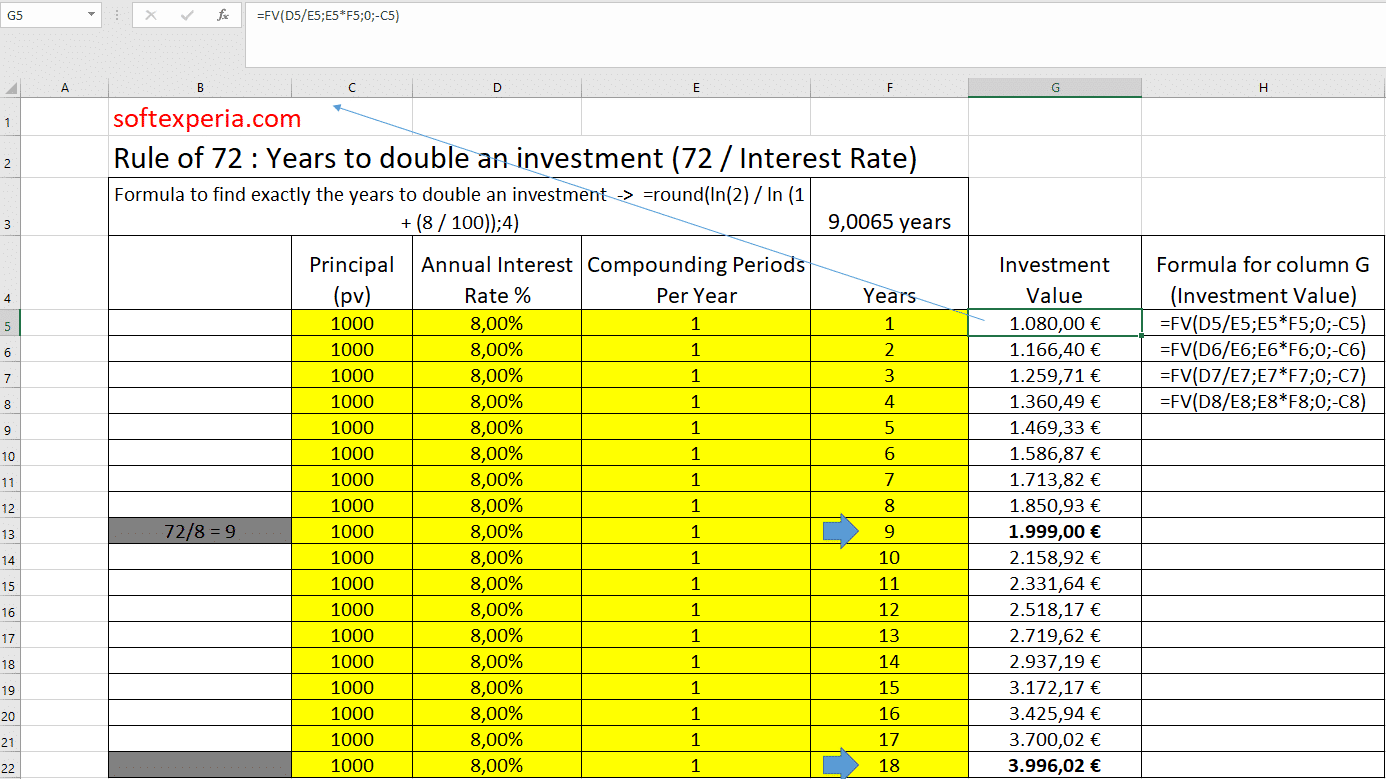1386x779 pixels.
Task: Click the blue arrow next to year 18
Action: click(841, 766)
